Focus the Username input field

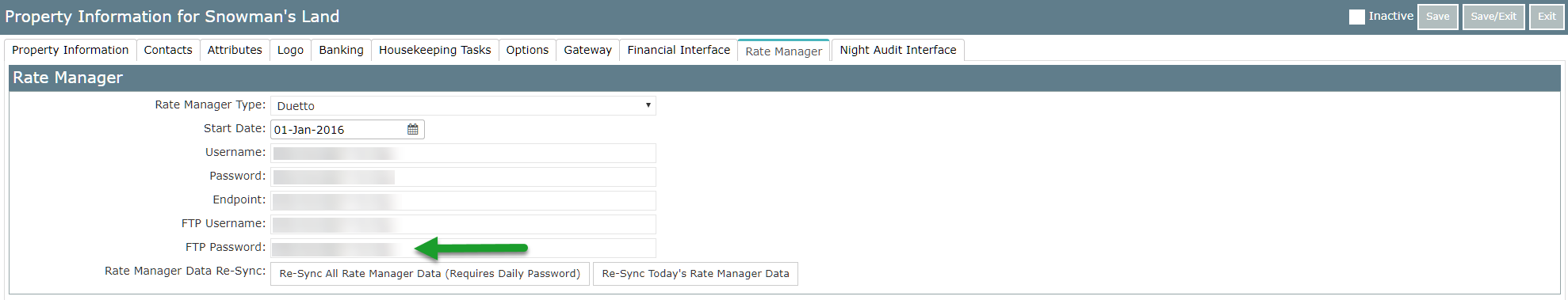[x=463, y=153]
